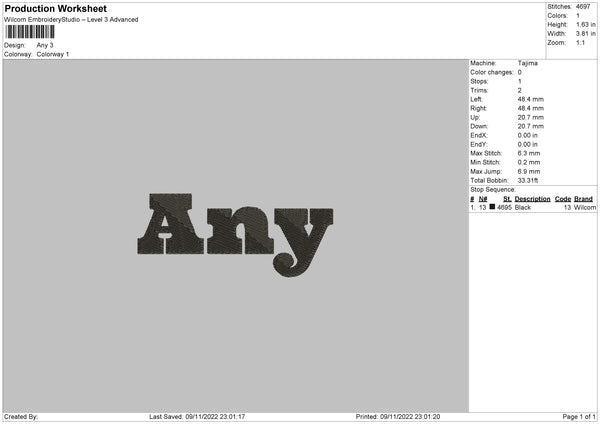Click the Height value 1.63 in
This screenshot has height=424, width=600.
tap(585, 24)
